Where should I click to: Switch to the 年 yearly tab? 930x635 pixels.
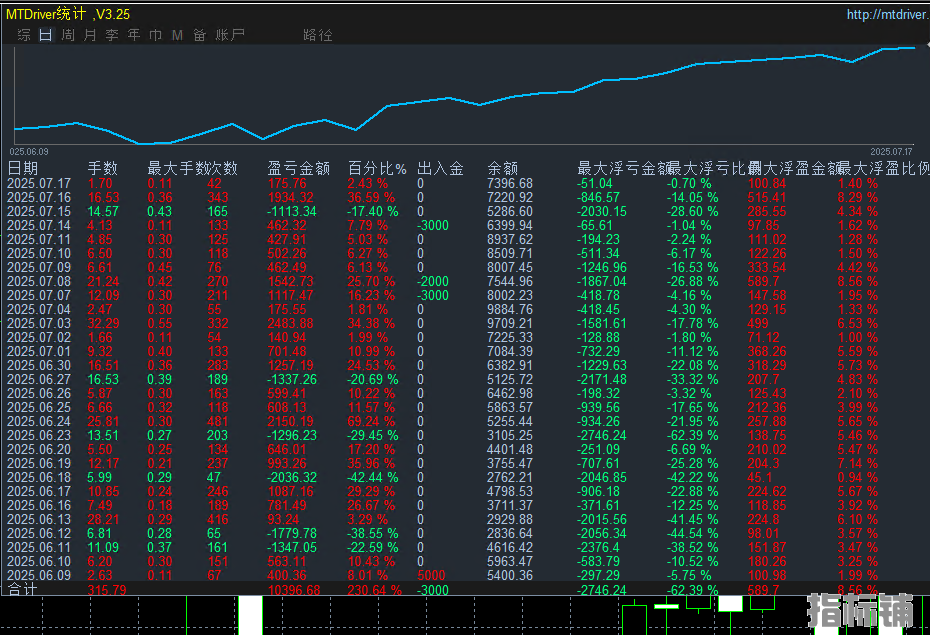point(134,35)
